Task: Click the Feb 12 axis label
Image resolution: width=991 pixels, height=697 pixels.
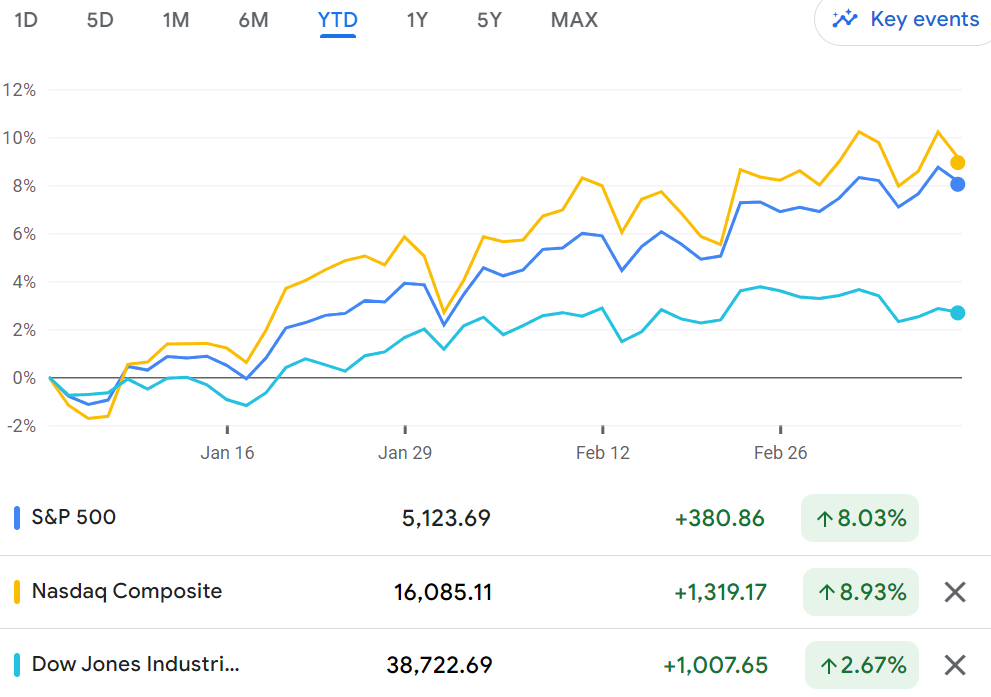Action: 603,453
